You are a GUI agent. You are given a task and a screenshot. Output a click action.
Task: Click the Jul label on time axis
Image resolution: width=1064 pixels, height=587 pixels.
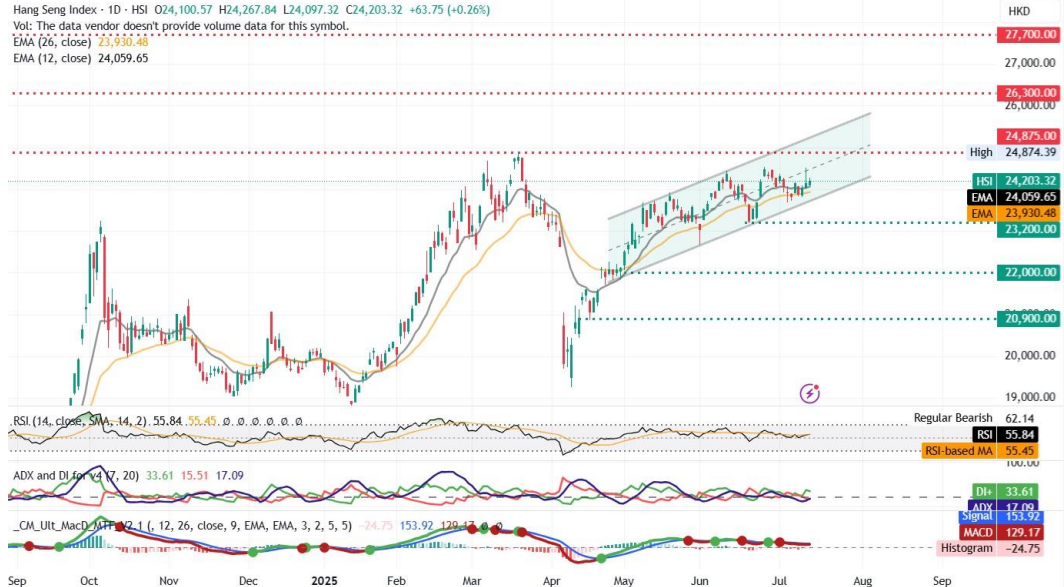tap(778, 581)
